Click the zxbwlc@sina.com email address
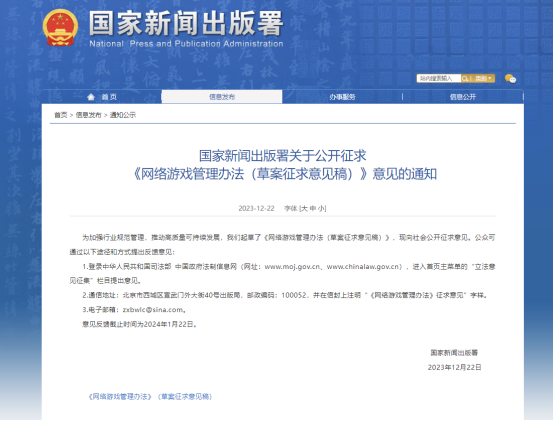The height and width of the screenshot is (421, 553). pos(153,310)
